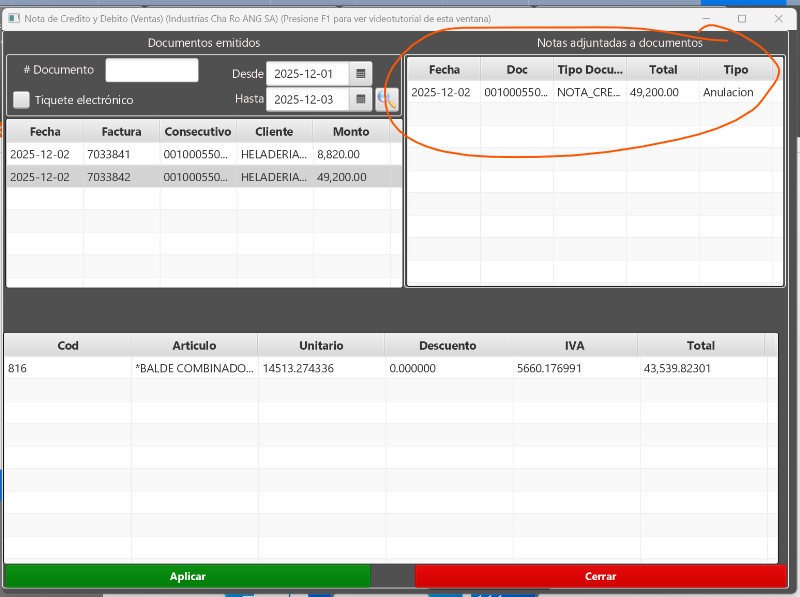Sort documents by the Monto column header
Image resolution: width=800 pixels, height=597 pixels.
tap(351, 131)
